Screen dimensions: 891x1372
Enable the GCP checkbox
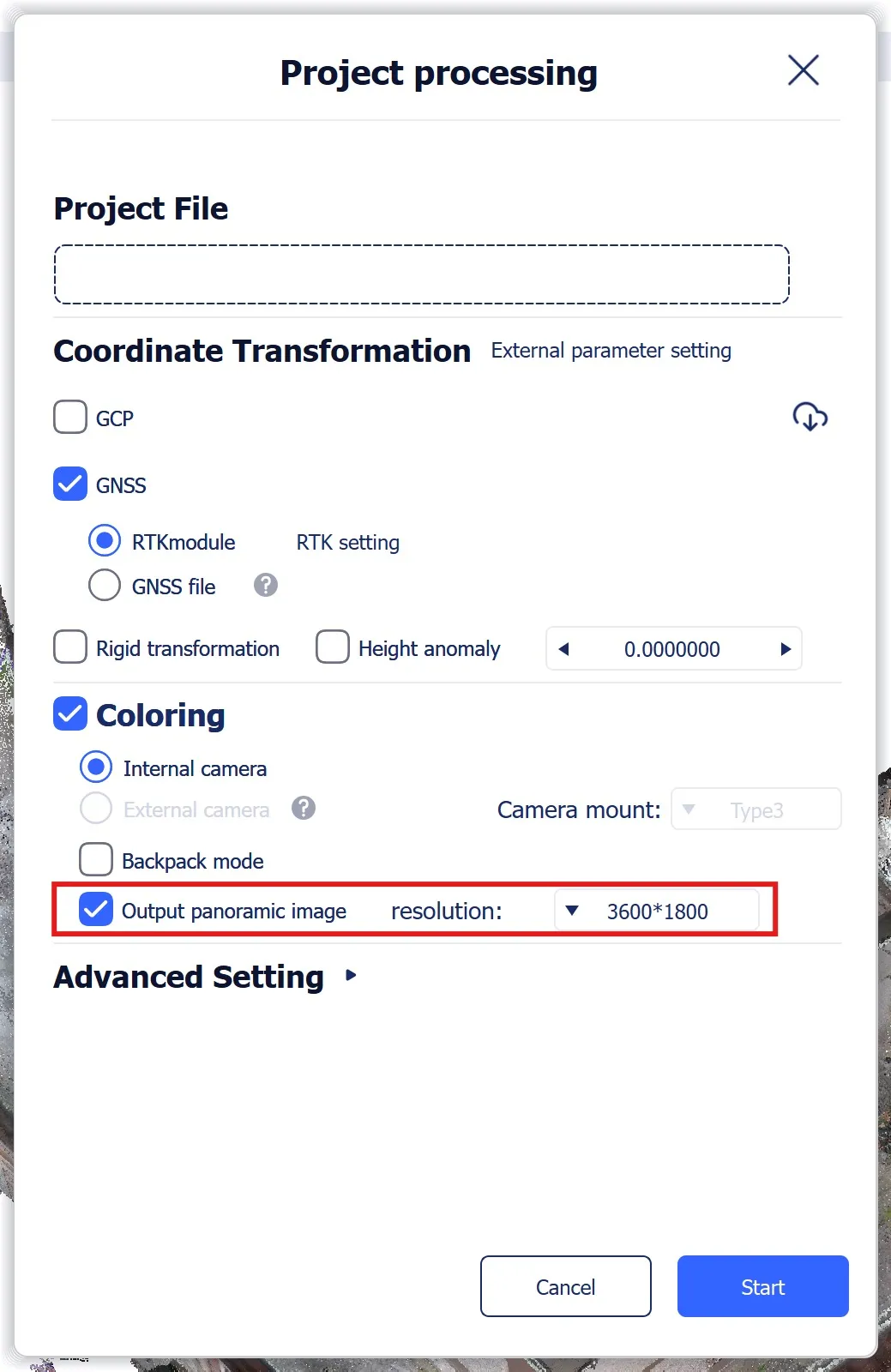click(x=70, y=418)
